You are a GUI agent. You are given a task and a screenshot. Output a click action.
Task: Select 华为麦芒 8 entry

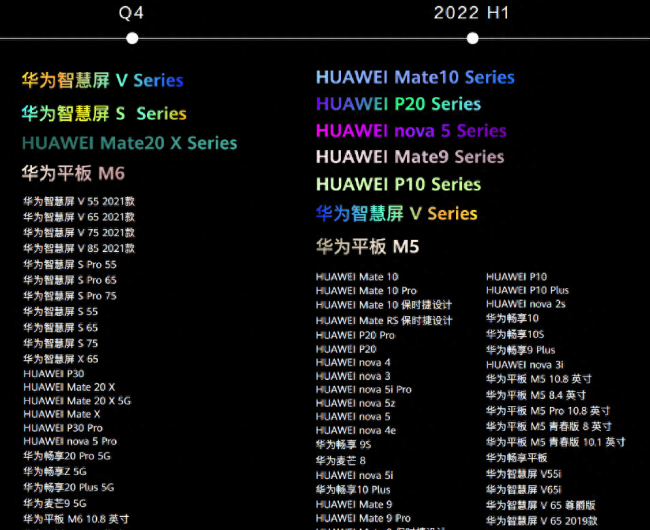point(340,461)
